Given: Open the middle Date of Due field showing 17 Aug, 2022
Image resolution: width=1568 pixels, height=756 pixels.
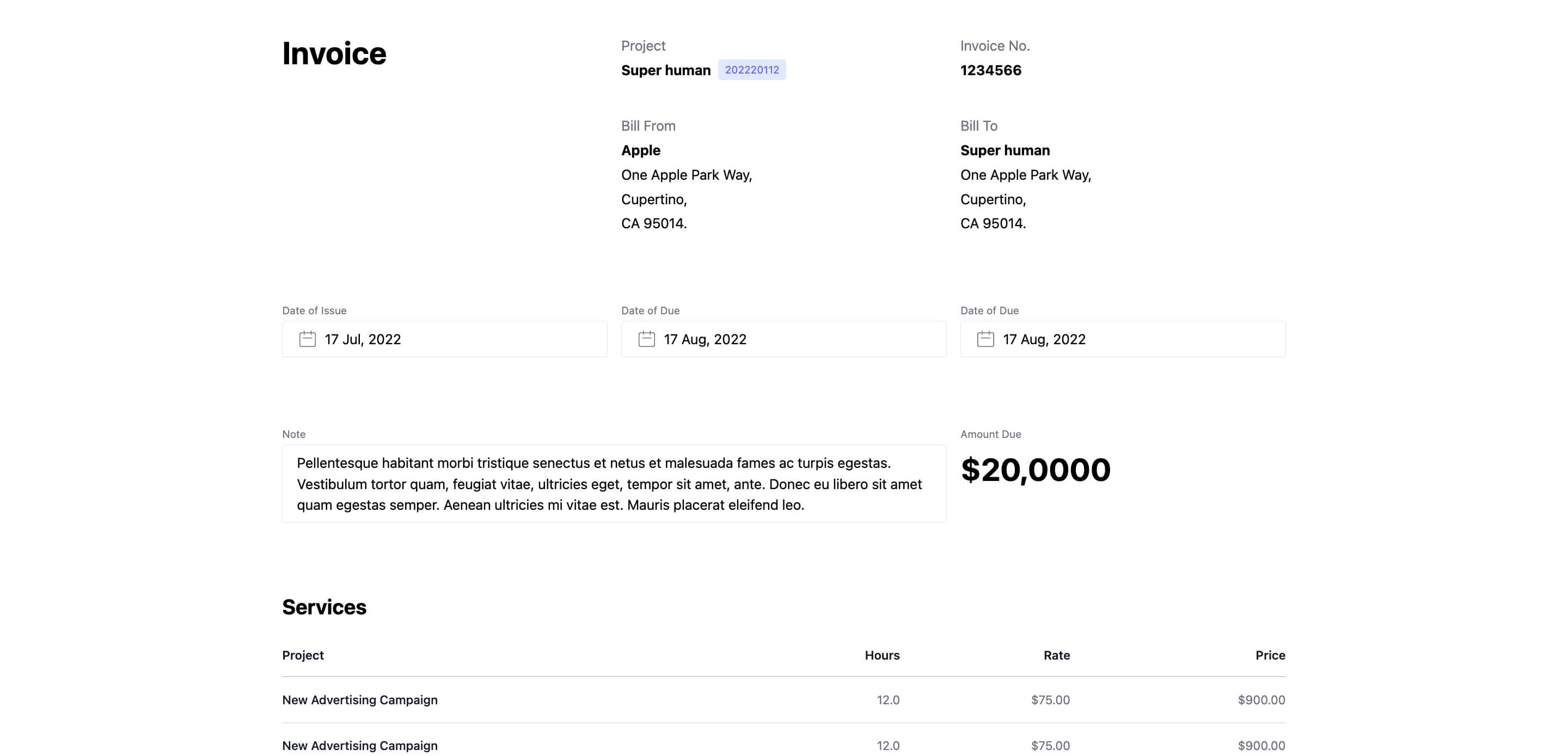Looking at the screenshot, I should [x=783, y=339].
